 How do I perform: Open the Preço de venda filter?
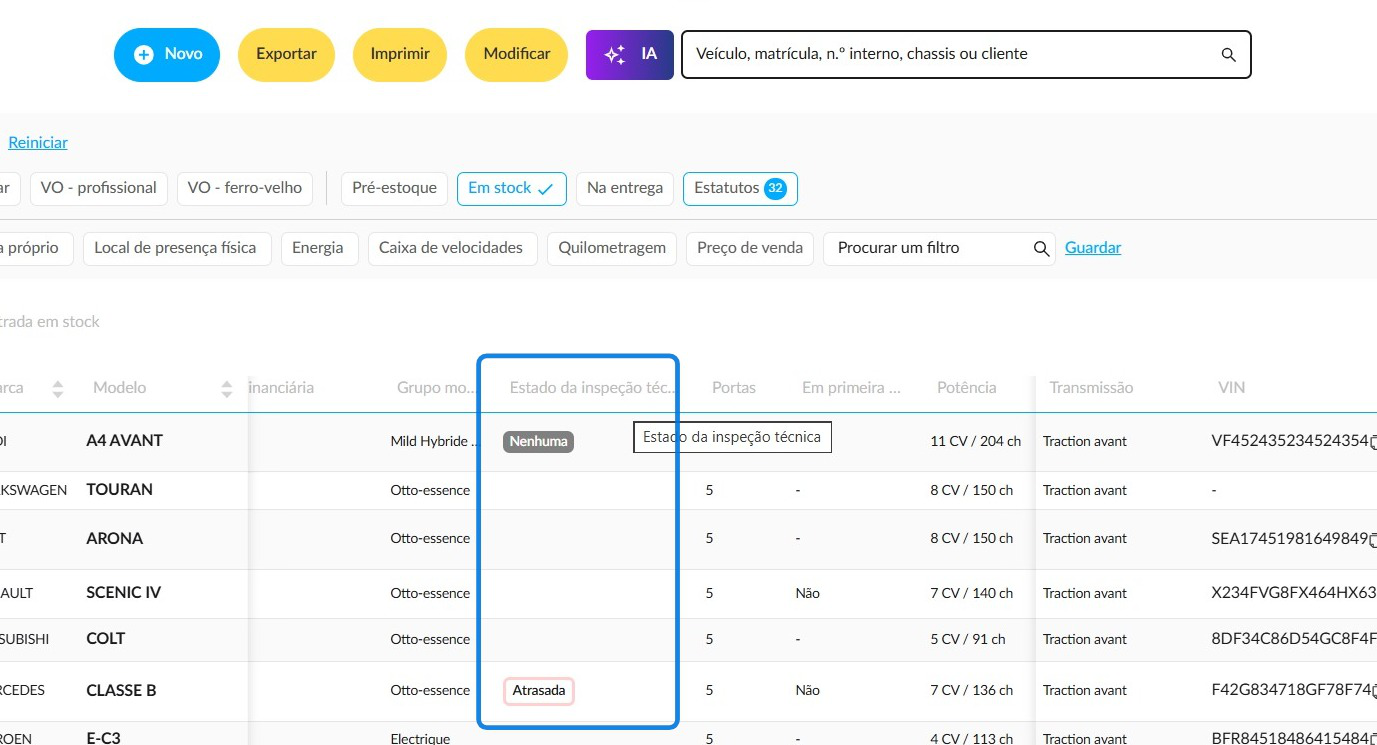(x=750, y=249)
